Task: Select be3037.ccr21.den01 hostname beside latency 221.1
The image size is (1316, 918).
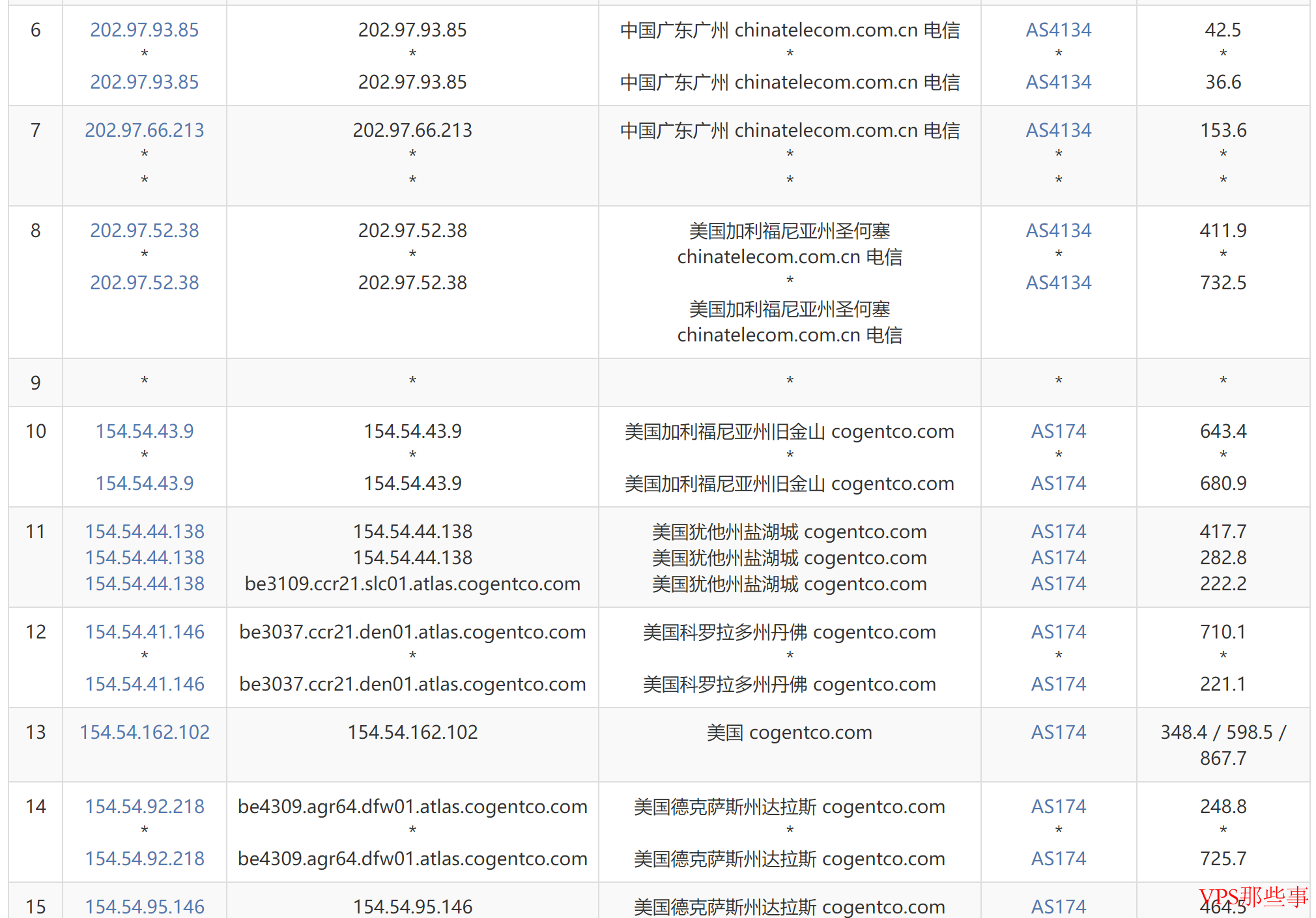Action: [x=412, y=684]
